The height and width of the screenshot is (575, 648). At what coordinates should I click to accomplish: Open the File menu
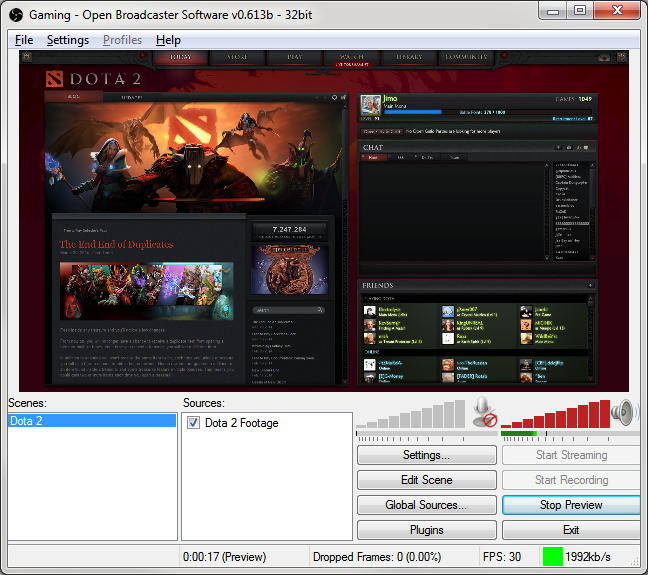click(x=24, y=40)
